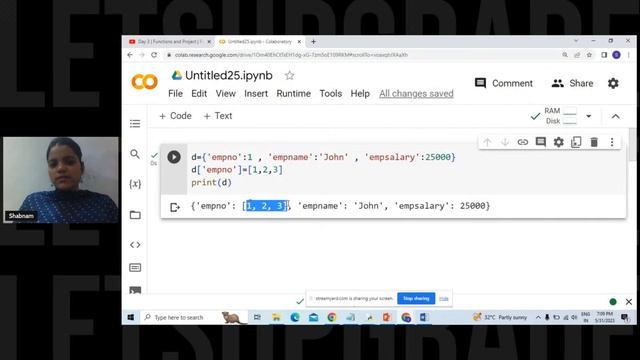640x360 pixels.
Task: Click the Colab CO logo
Action: click(x=144, y=82)
